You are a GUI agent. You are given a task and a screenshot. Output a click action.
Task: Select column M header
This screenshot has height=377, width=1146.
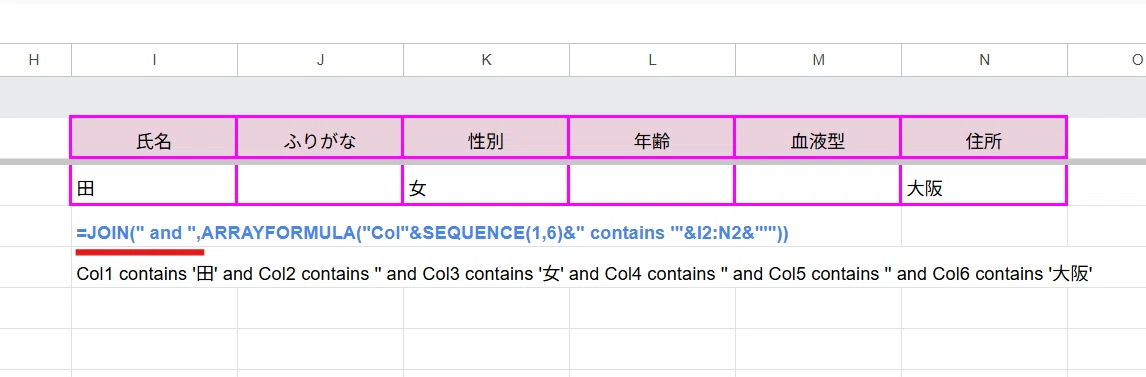[818, 61]
